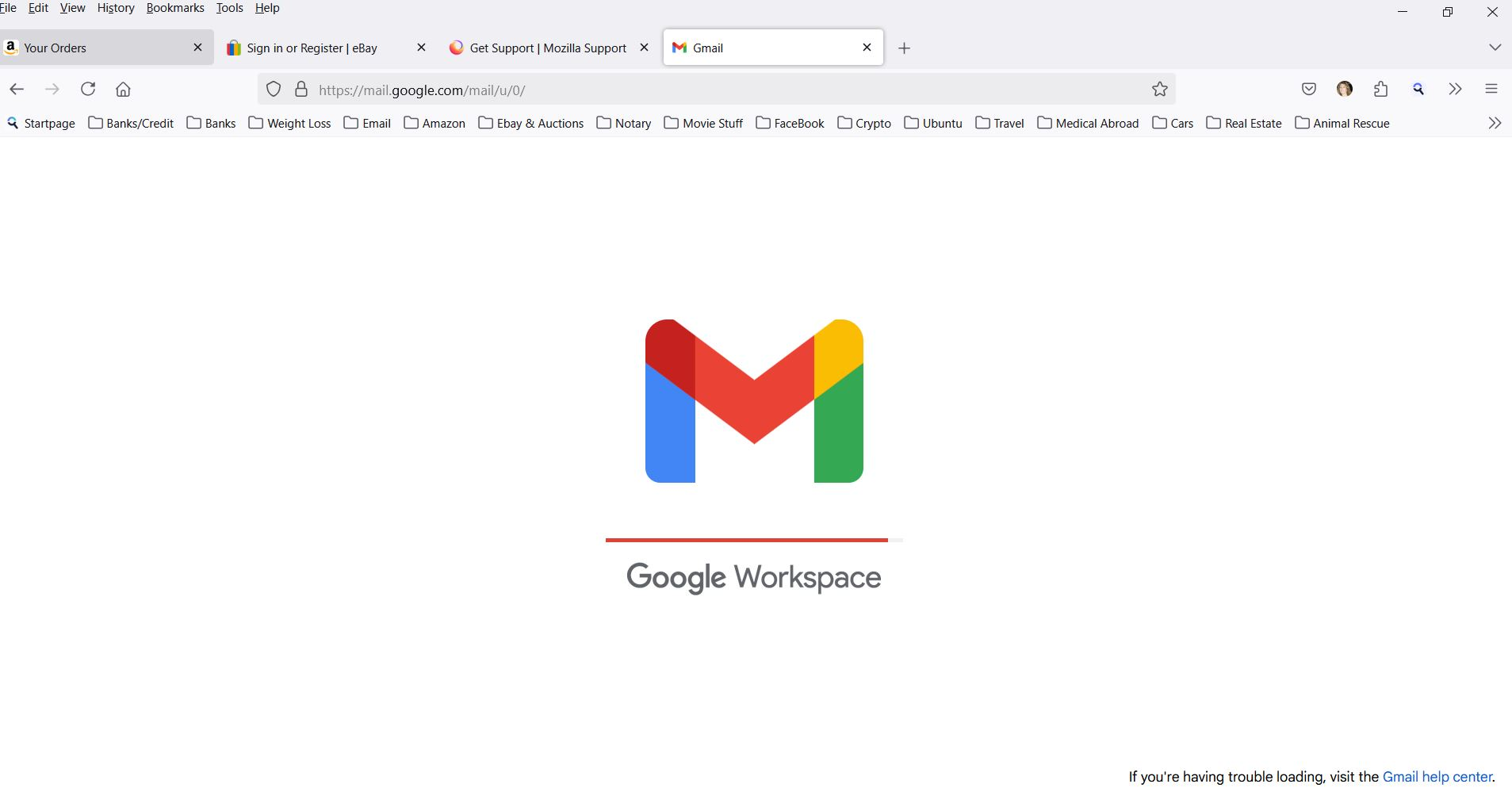Minimize the Firefox window

click(1402, 12)
